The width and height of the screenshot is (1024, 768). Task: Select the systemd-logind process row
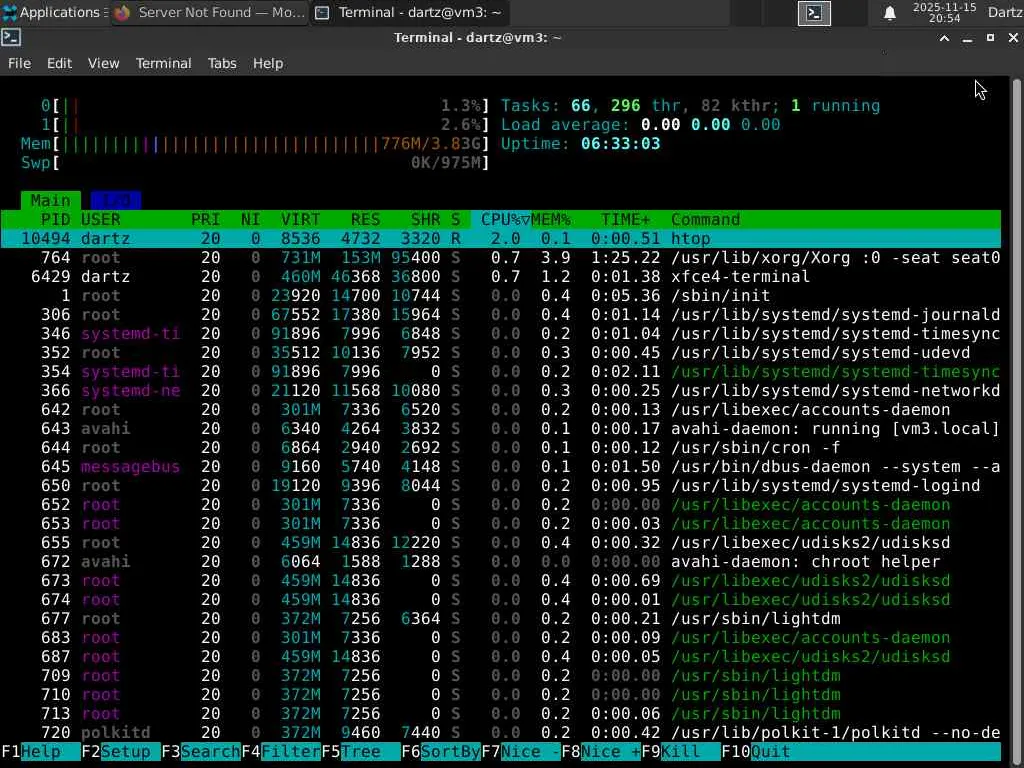[x=501, y=485]
